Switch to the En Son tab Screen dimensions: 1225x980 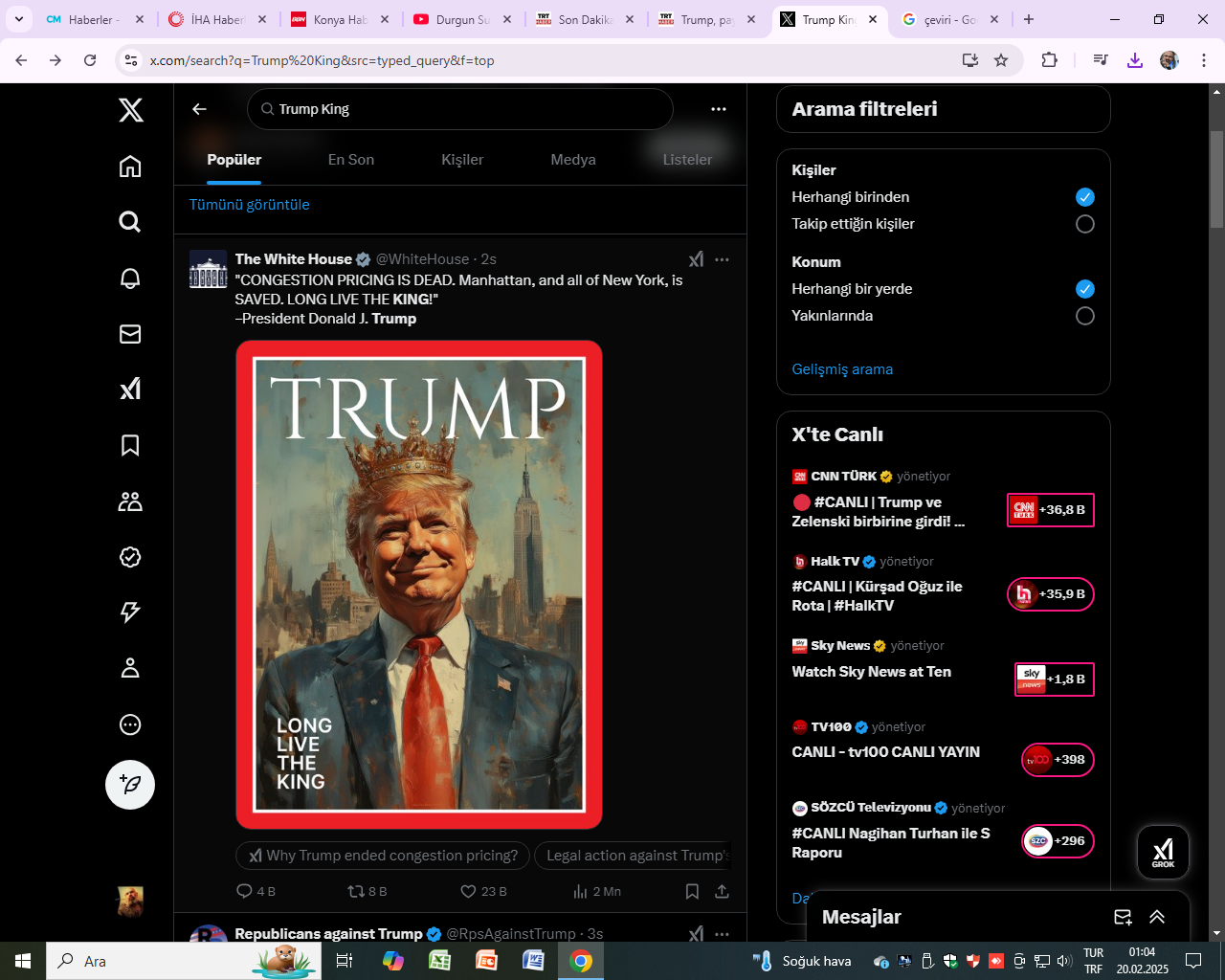click(x=351, y=160)
